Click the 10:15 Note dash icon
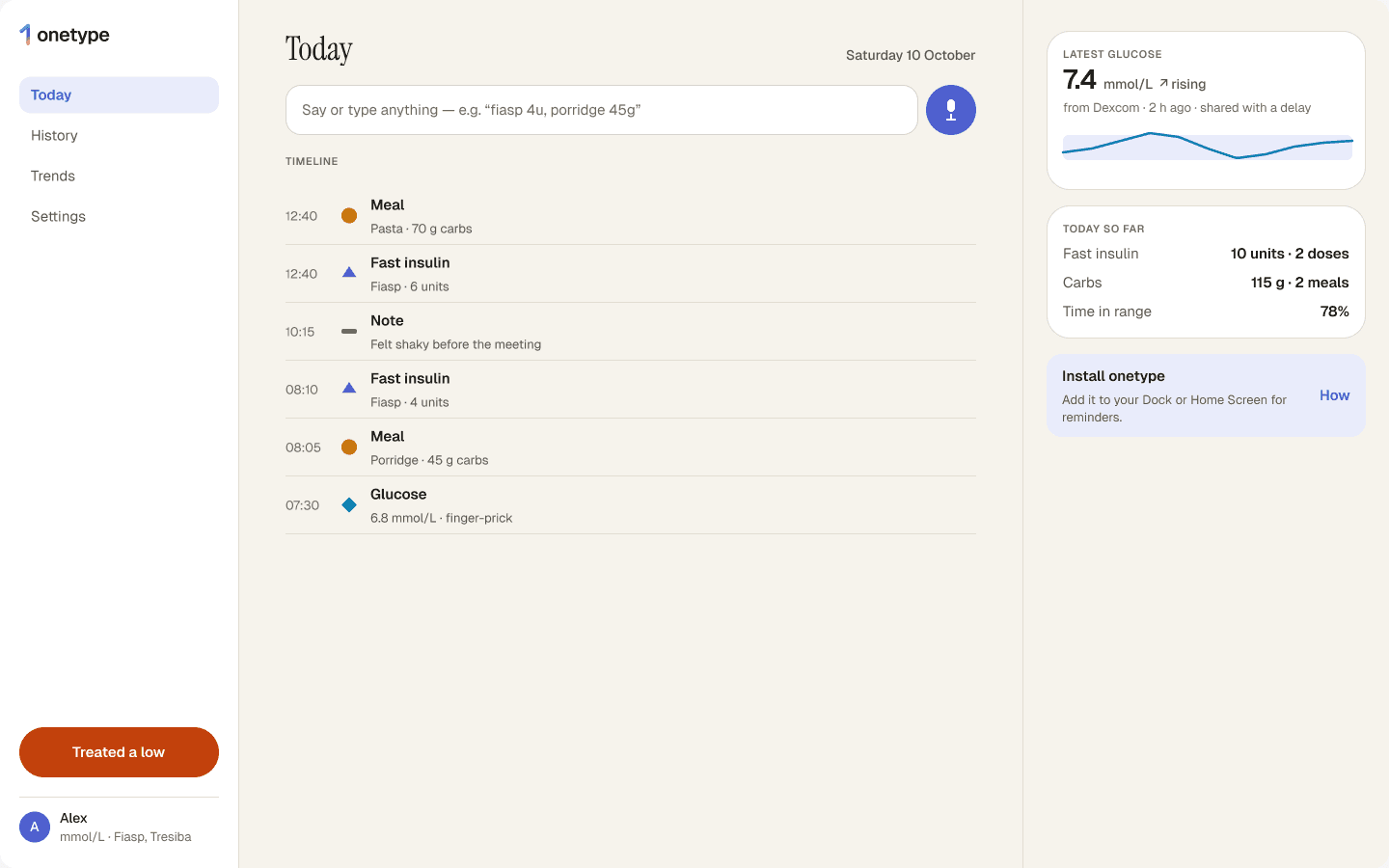The height and width of the screenshot is (868, 1389). click(x=349, y=331)
